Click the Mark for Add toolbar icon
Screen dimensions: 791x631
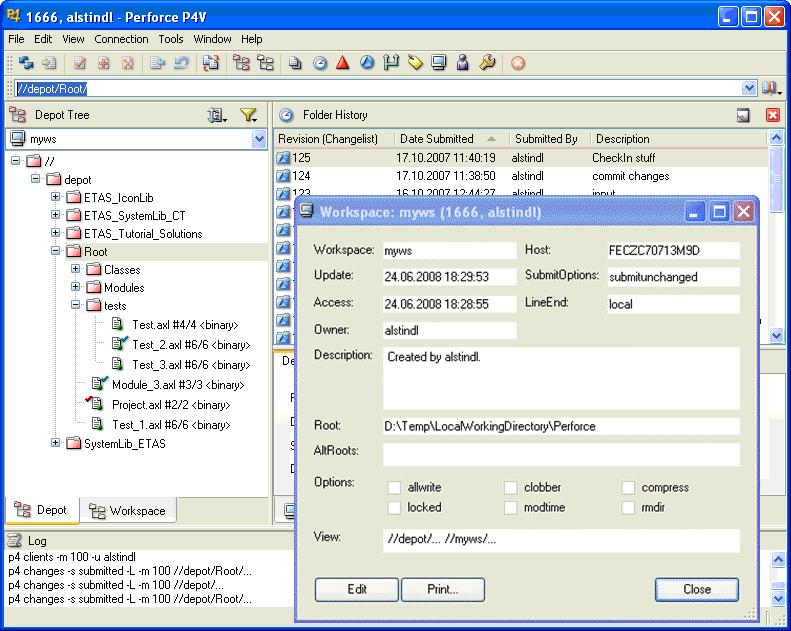[103, 63]
